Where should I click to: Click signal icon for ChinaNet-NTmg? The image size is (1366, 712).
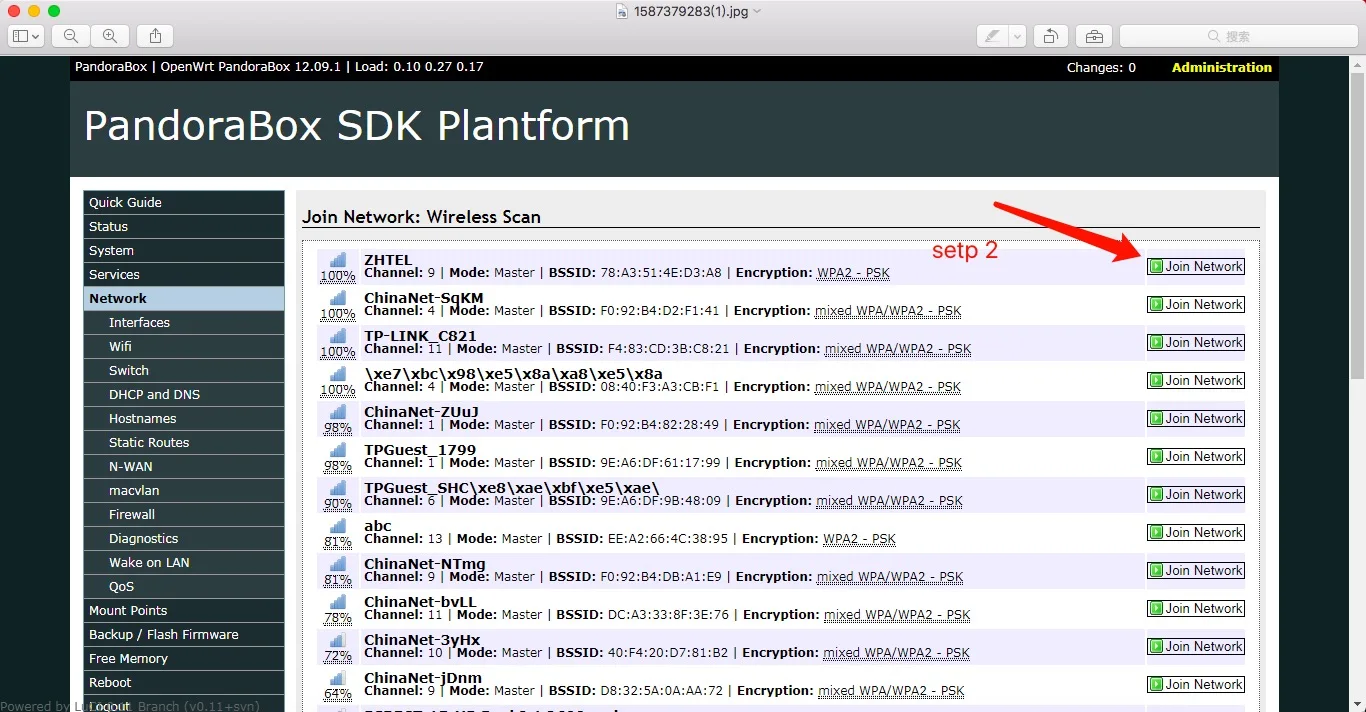[x=338, y=564]
